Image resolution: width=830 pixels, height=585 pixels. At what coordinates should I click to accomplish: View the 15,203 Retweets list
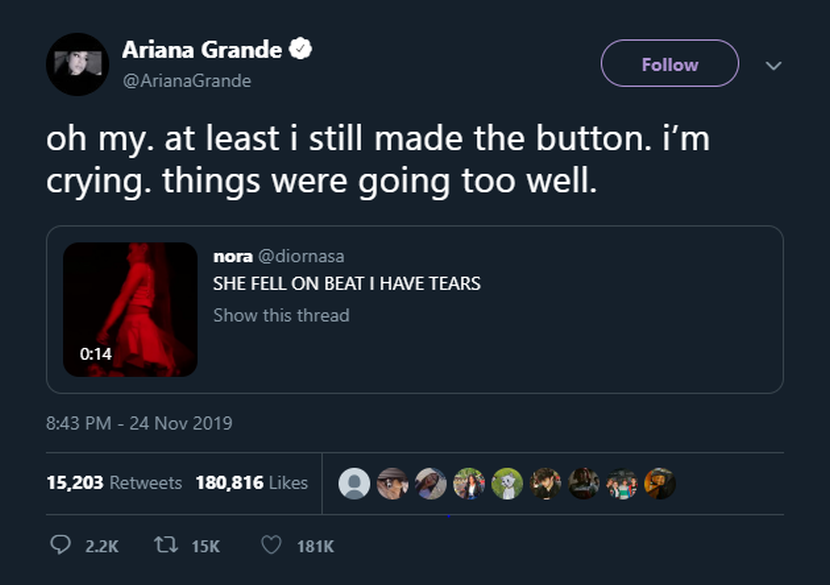pos(114,482)
